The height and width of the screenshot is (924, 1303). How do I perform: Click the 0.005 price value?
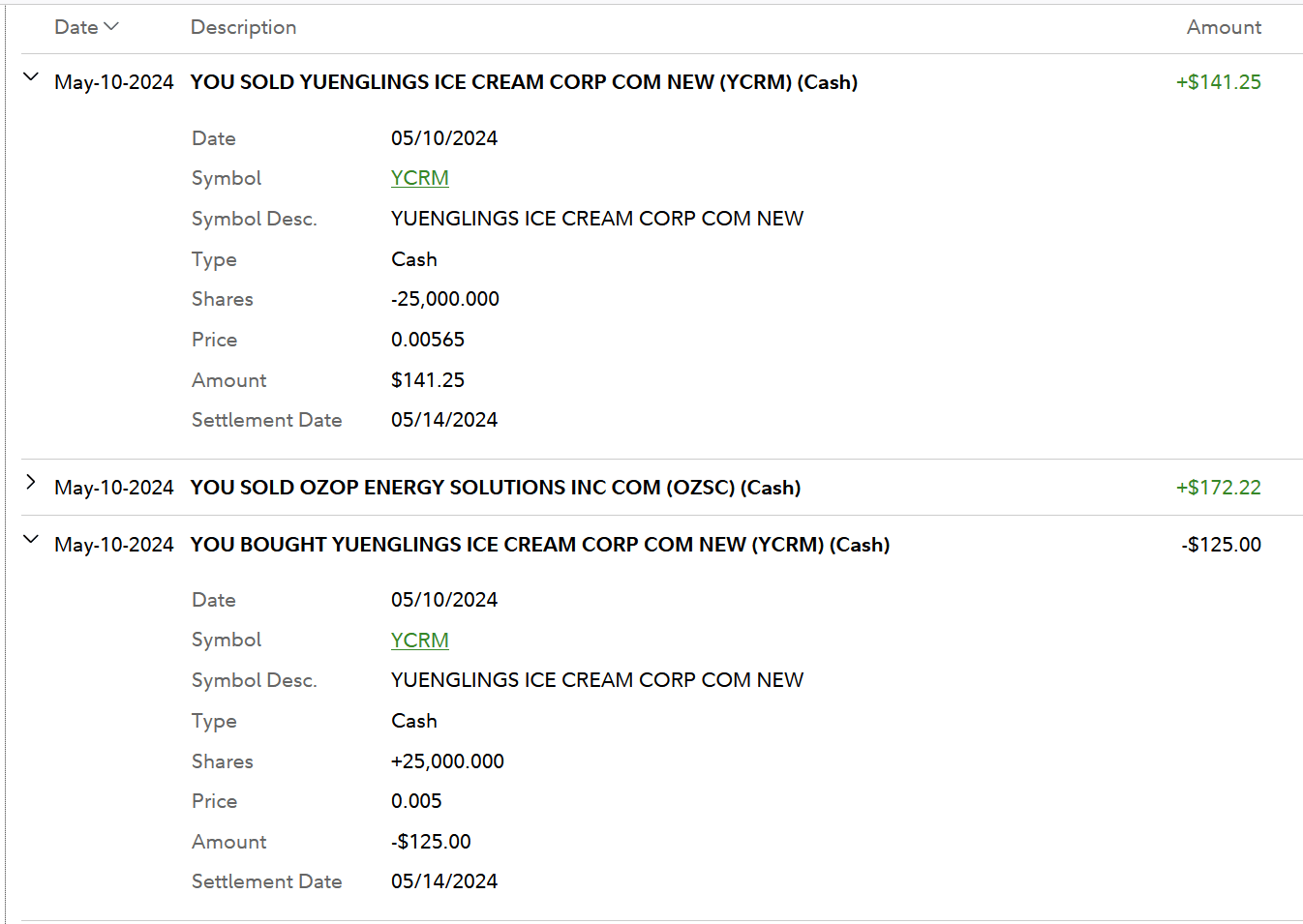click(x=416, y=801)
